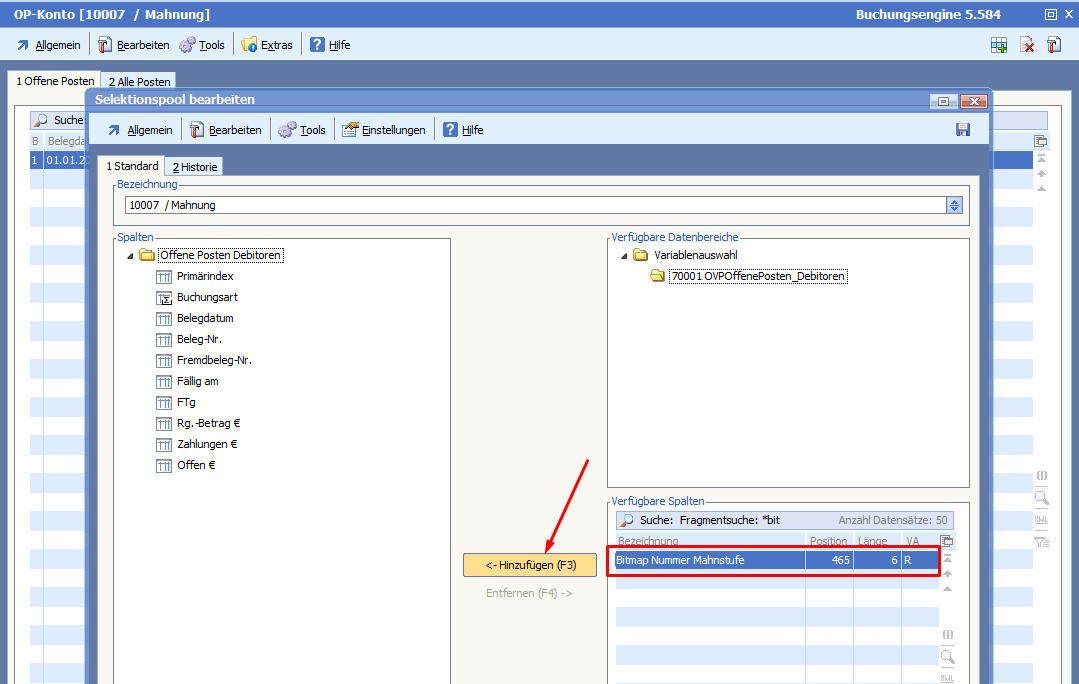The image size is (1079, 684).
Task: Collapse the Offene Posten Debitoren tree node
Action: coord(130,256)
